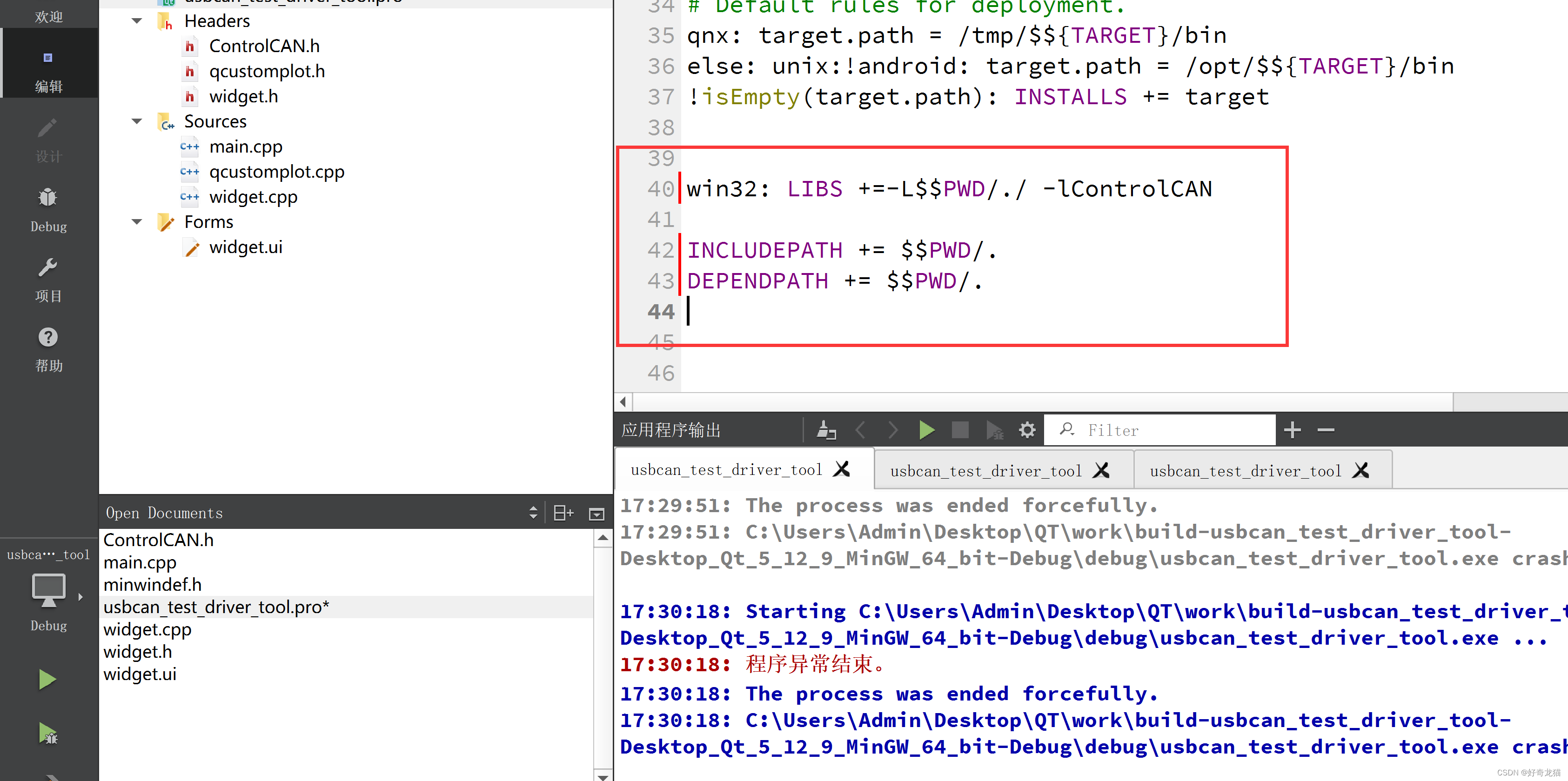
Task: Collapse the Forms folder in project tree
Action: click(x=137, y=222)
